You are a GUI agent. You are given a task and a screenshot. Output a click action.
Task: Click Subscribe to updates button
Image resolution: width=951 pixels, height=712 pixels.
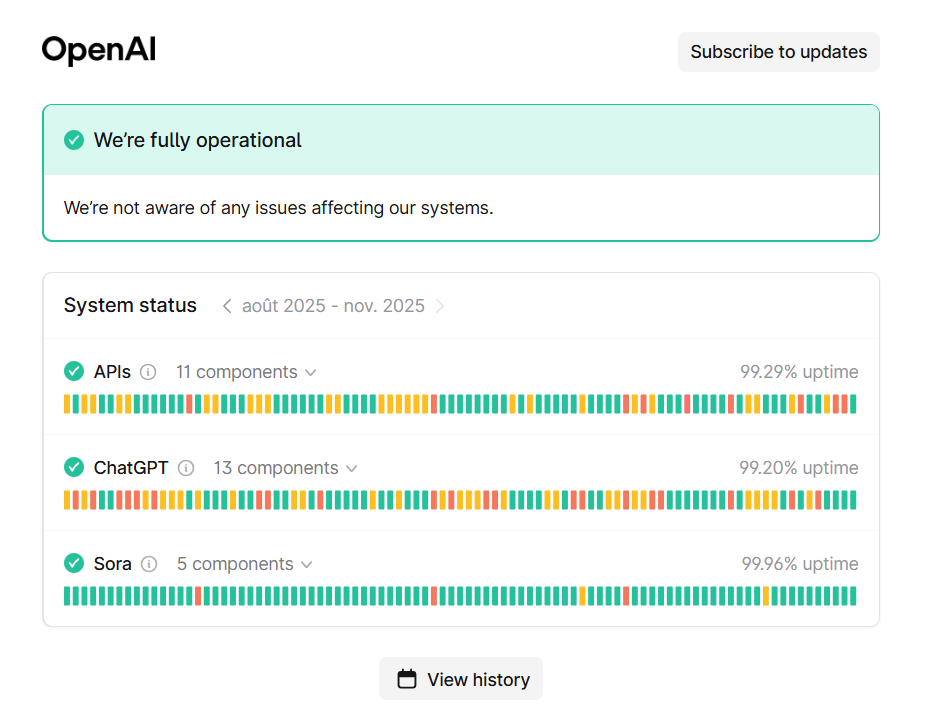click(x=778, y=52)
